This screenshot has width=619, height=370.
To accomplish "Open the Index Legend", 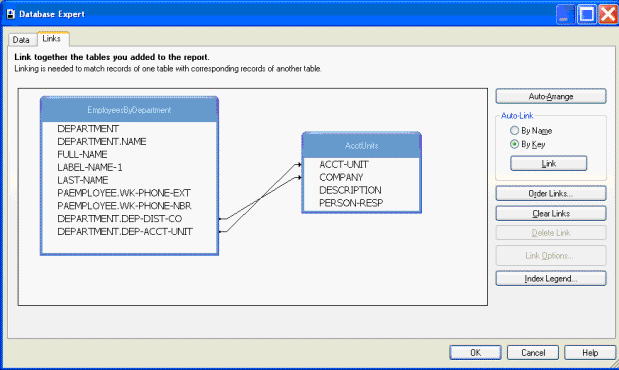I will 551,278.
